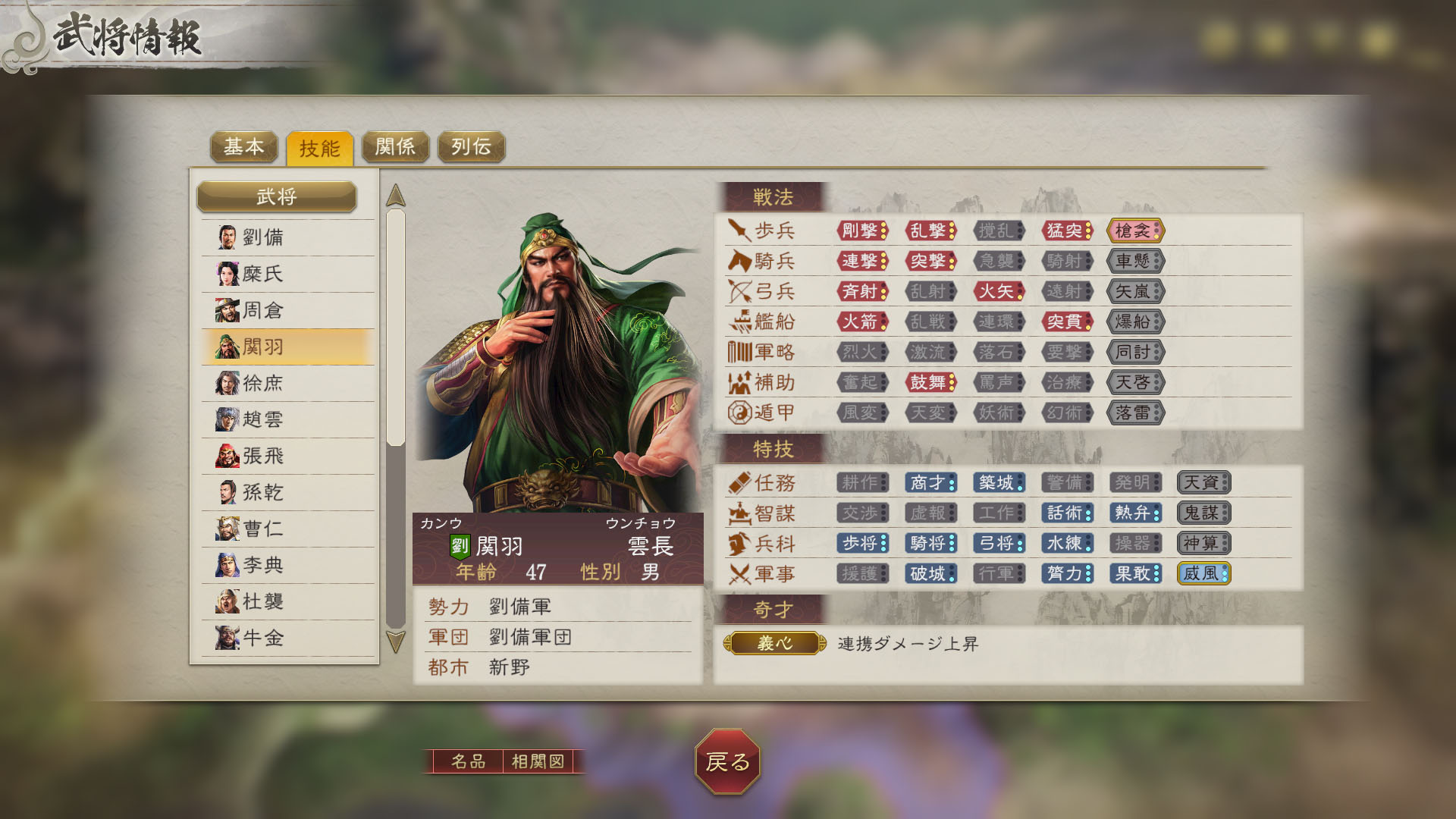This screenshot has width=1456, height=819.
Task: Open the 相関図 relationship chart button
Action: pyautogui.click(x=538, y=761)
